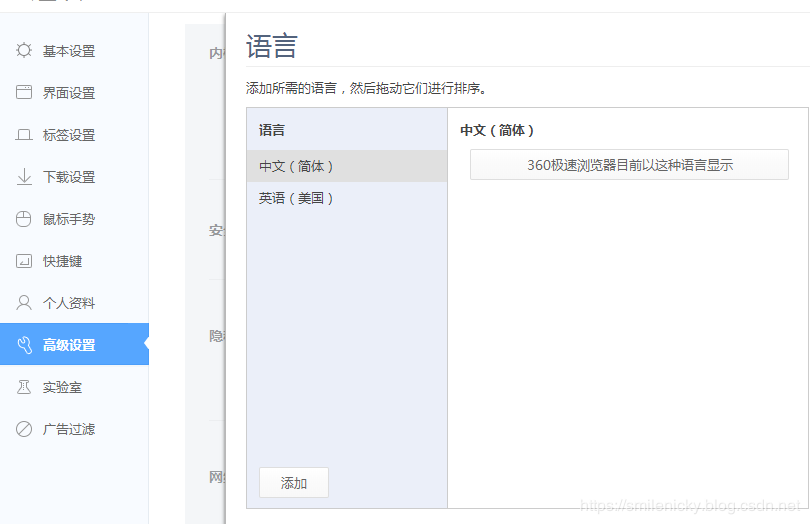
Task: Click the flask icon for 实验室
Action: click(24, 387)
